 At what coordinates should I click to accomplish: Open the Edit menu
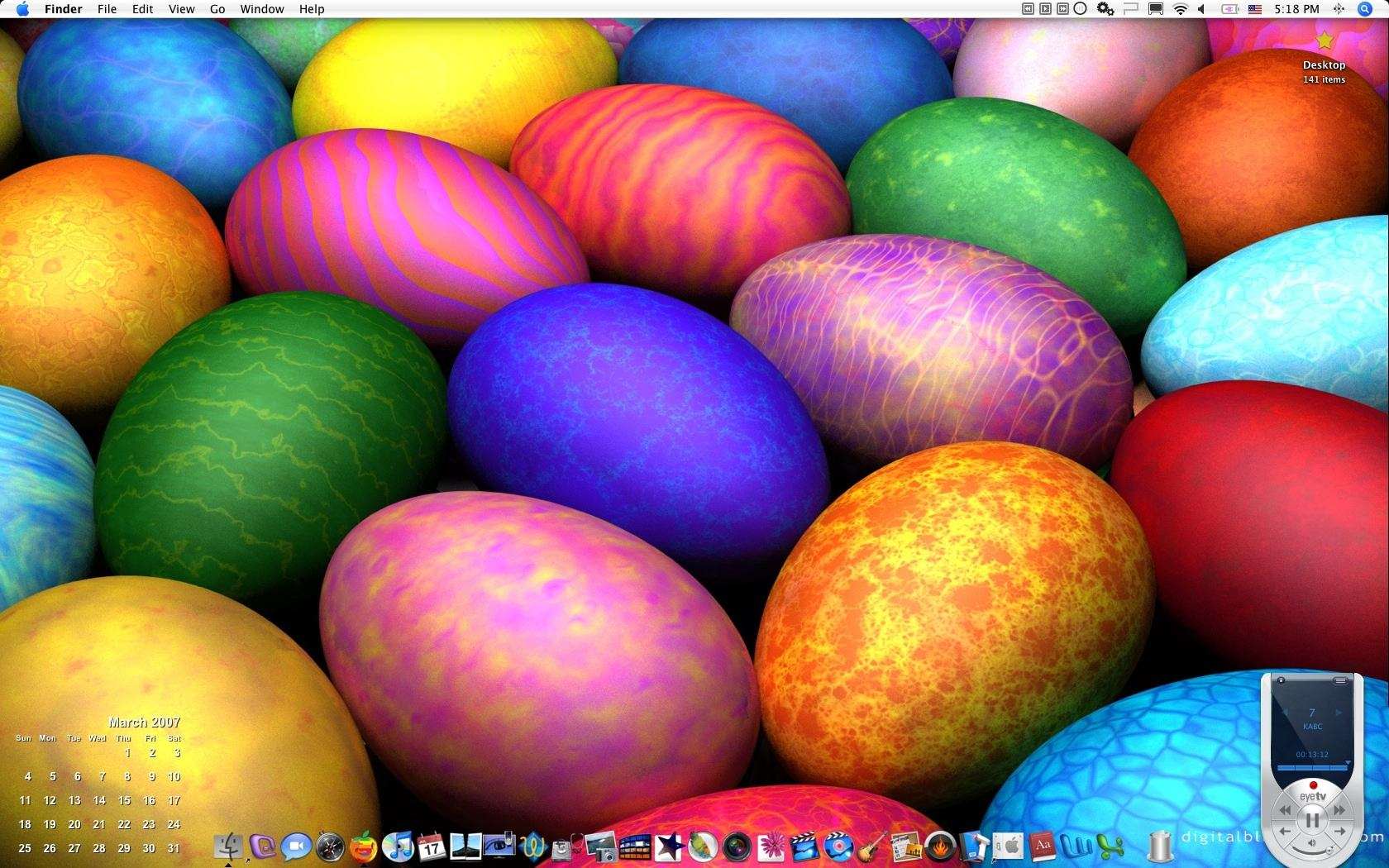(x=143, y=9)
